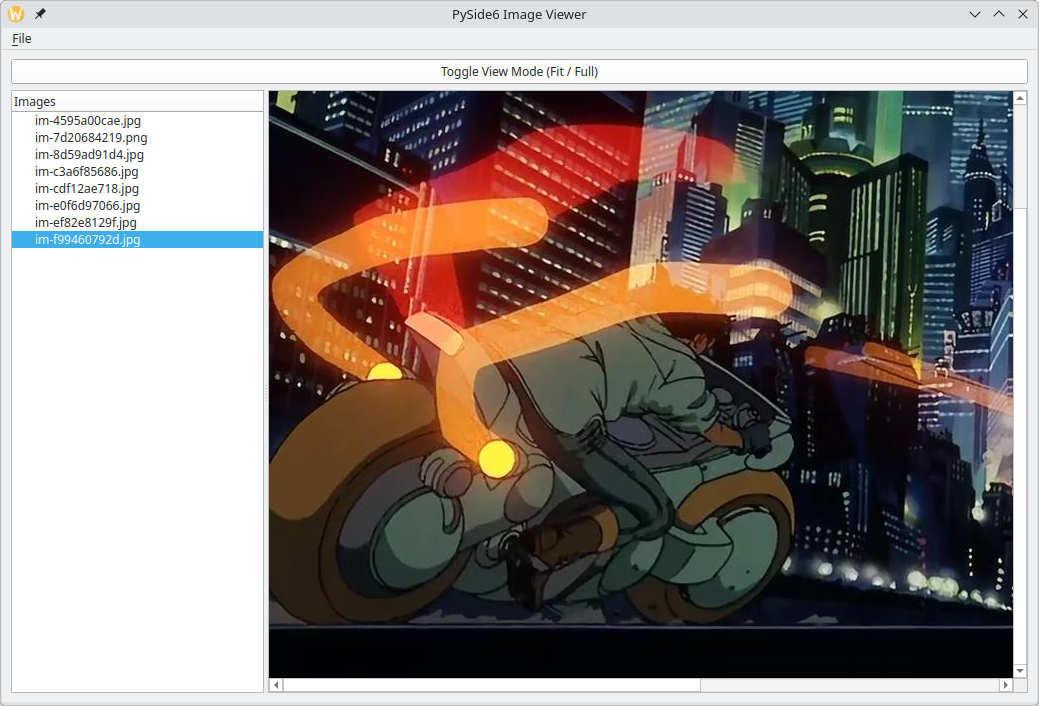Click the vertical scrollbar down arrow
Image resolution: width=1039 pixels, height=706 pixels.
point(1020,670)
